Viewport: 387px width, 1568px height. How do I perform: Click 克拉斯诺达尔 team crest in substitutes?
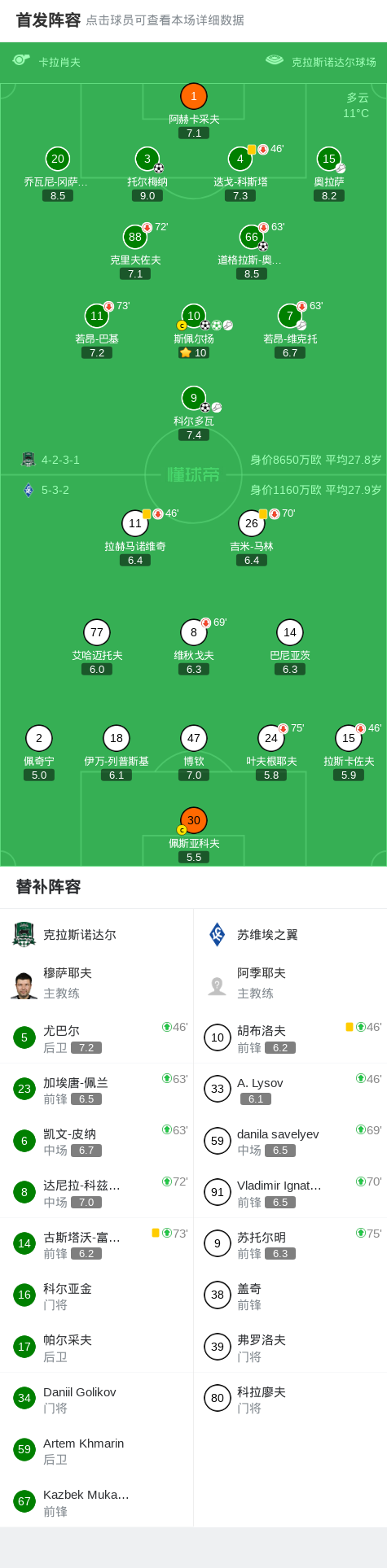point(24,934)
